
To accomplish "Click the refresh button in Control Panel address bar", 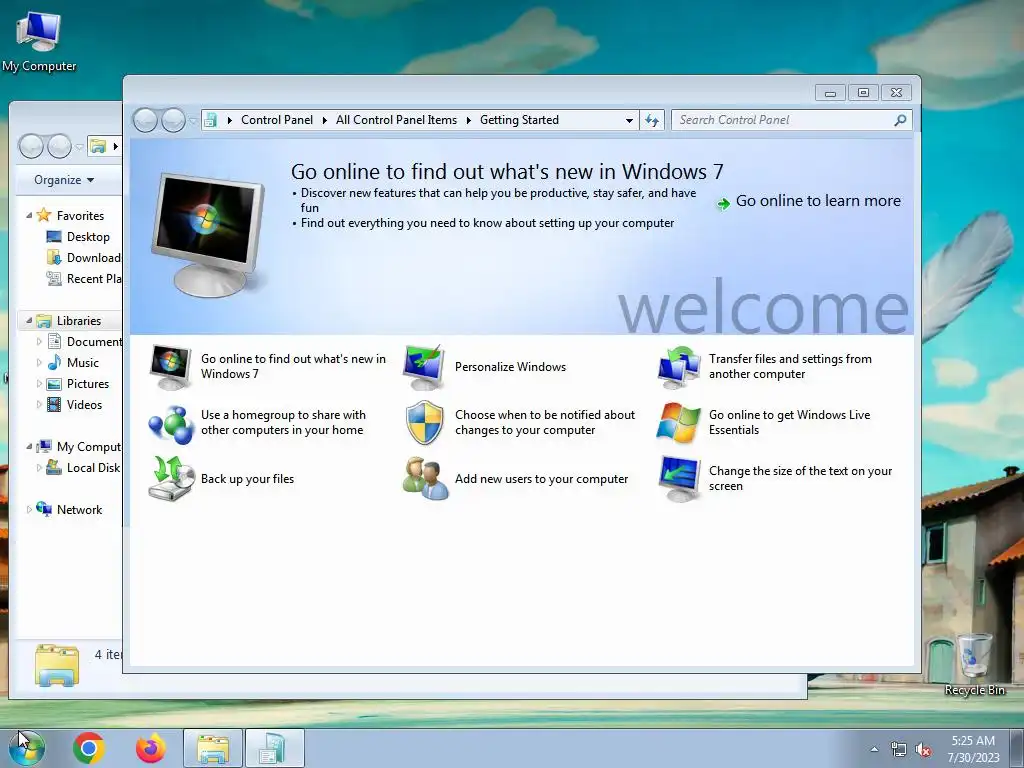I will pos(652,120).
